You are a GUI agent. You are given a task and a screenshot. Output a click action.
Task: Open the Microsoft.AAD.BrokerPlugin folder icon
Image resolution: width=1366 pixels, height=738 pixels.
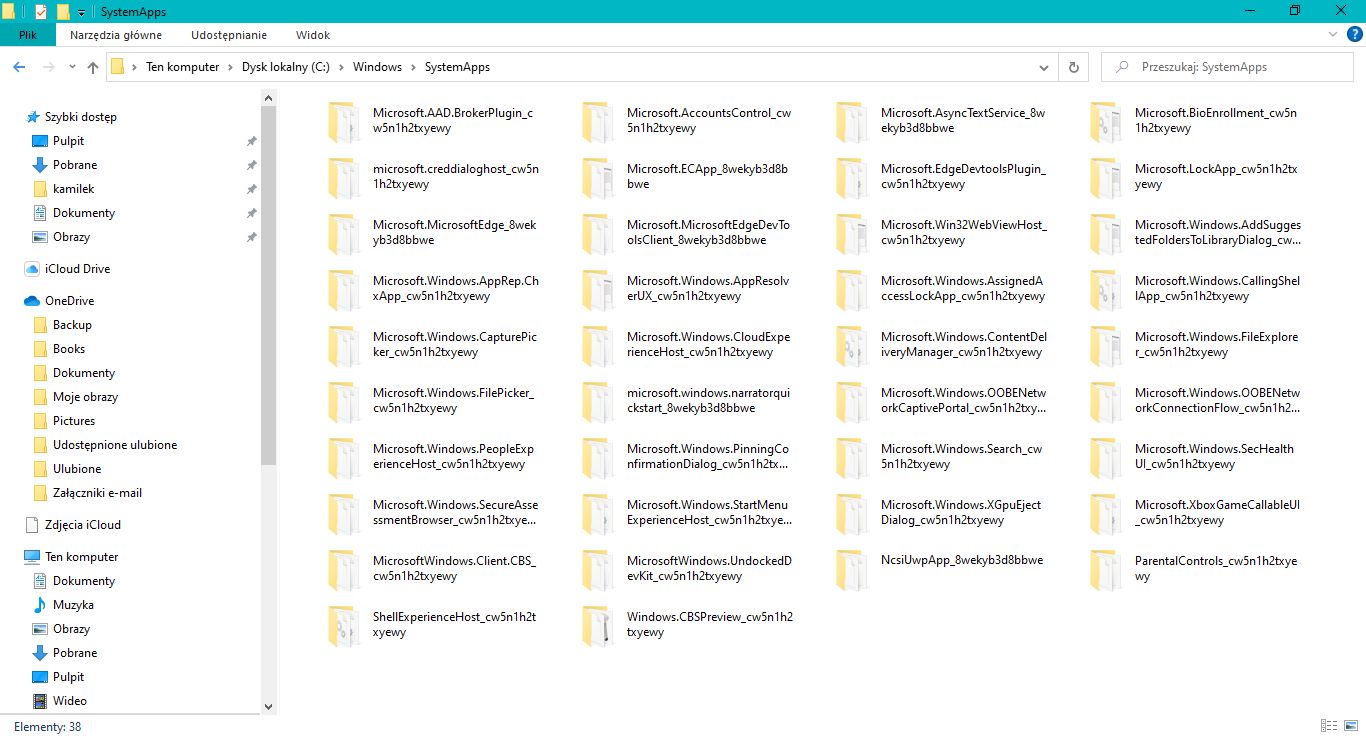pyautogui.click(x=344, y=121)
